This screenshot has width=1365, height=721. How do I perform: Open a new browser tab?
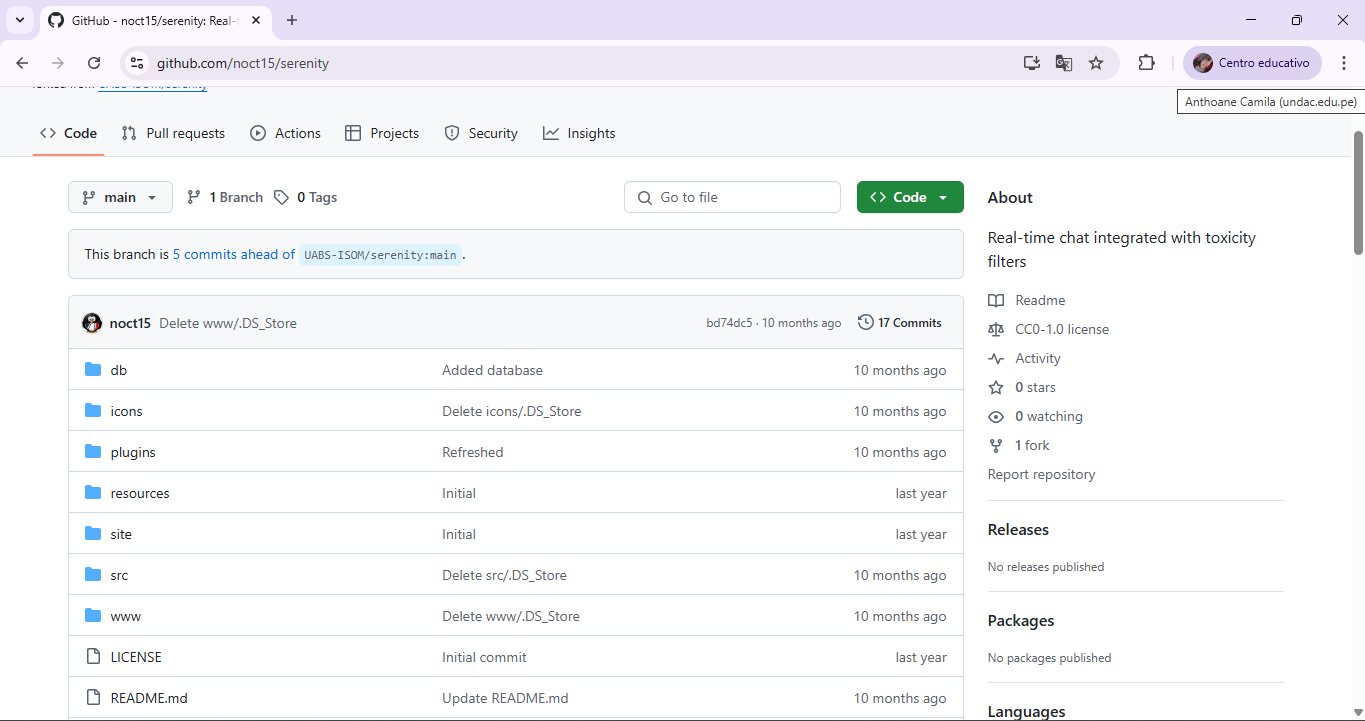coord(292,20)
